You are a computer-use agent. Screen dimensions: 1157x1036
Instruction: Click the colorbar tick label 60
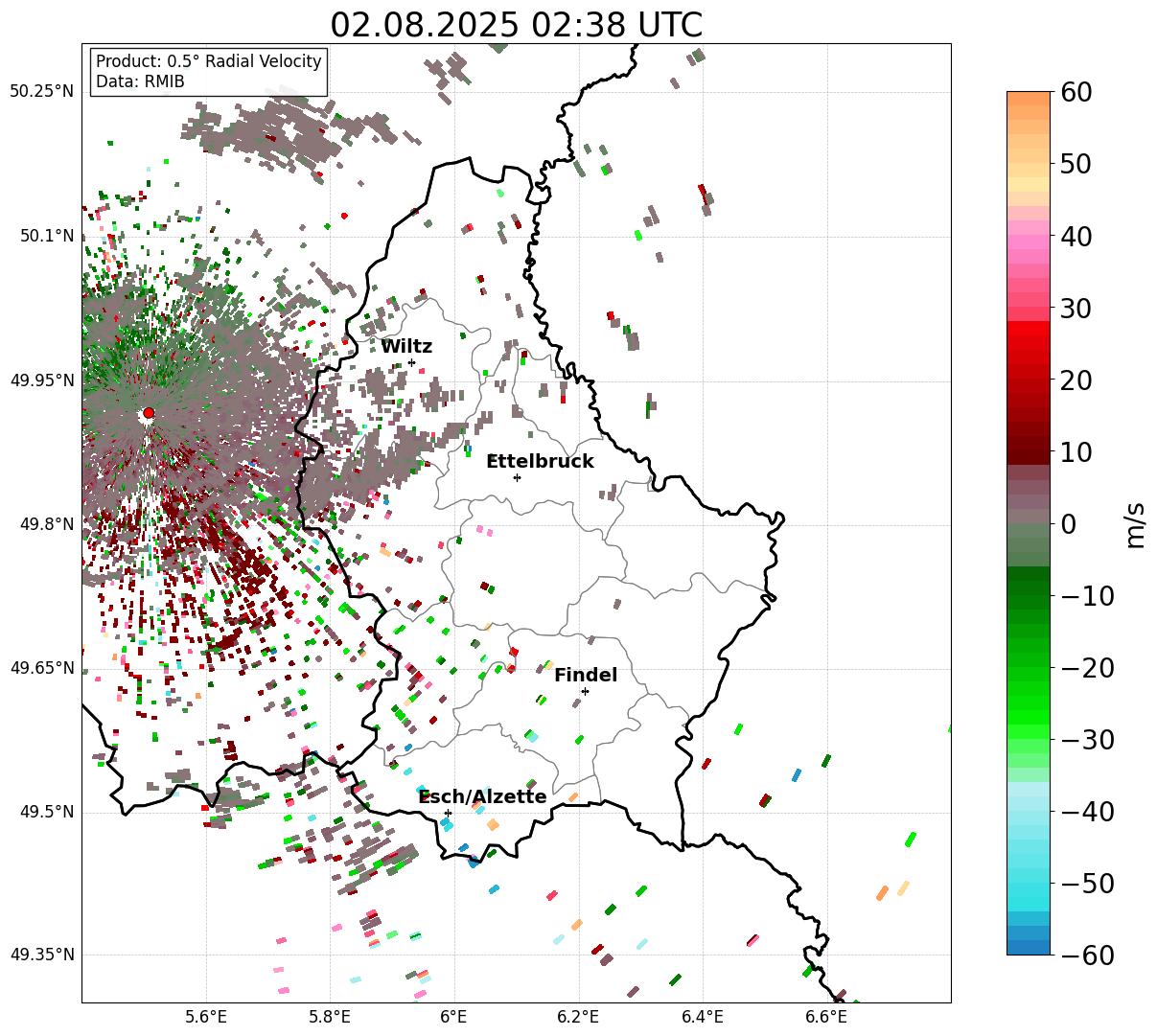click(1077, 92)
